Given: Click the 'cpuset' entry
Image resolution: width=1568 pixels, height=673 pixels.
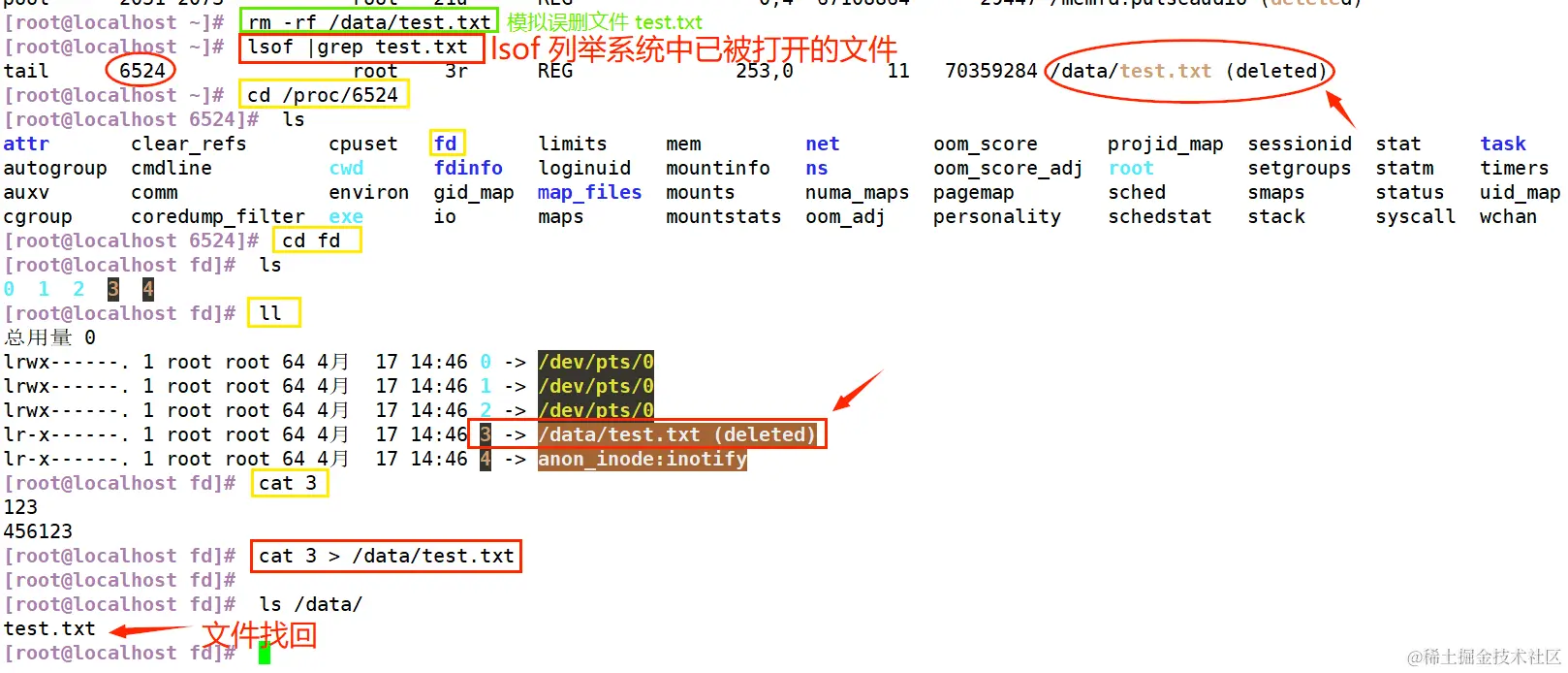Looking at the screenshot, I should (x=363, y=144).
